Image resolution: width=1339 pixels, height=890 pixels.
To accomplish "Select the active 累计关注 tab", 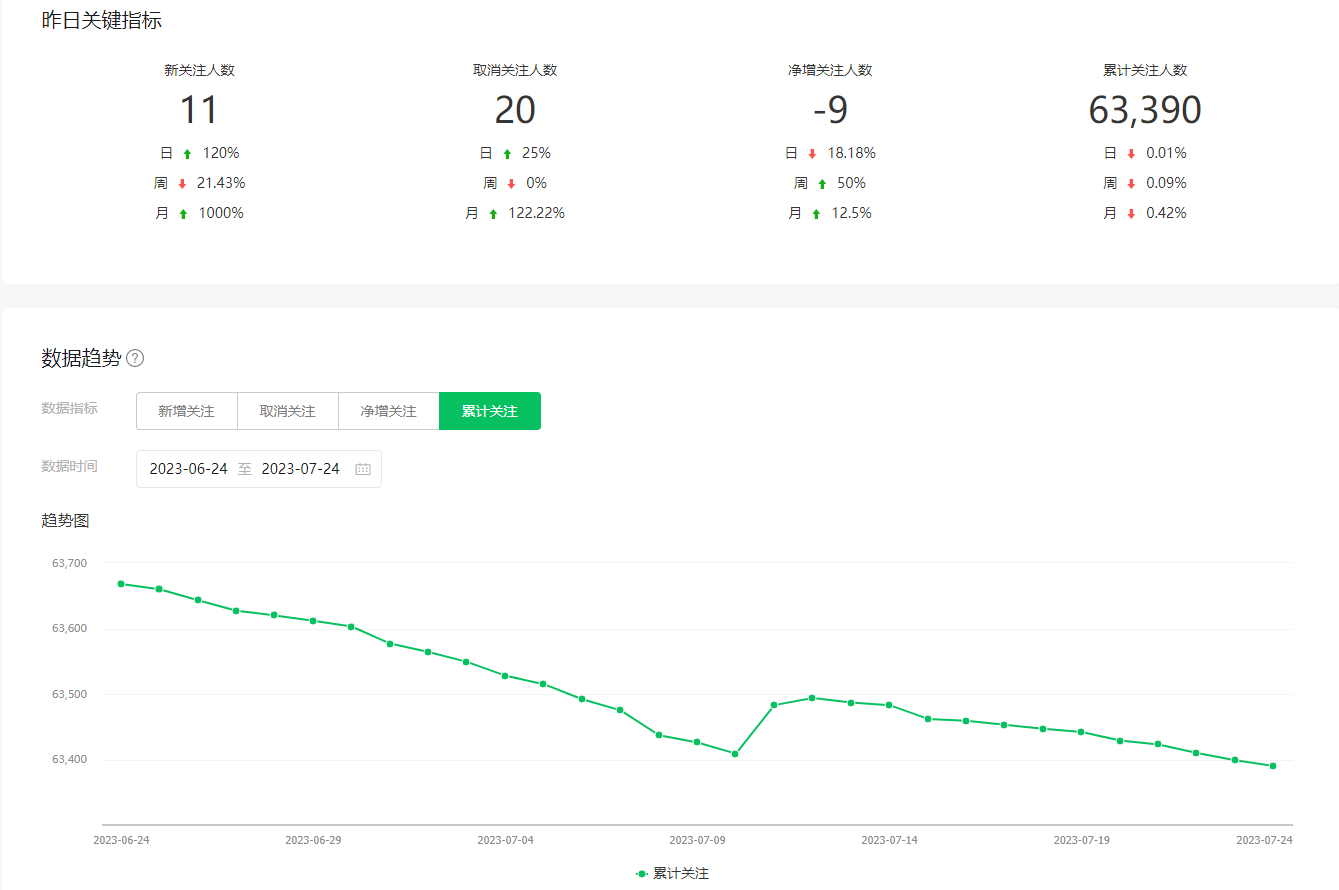I will point(489,411).
